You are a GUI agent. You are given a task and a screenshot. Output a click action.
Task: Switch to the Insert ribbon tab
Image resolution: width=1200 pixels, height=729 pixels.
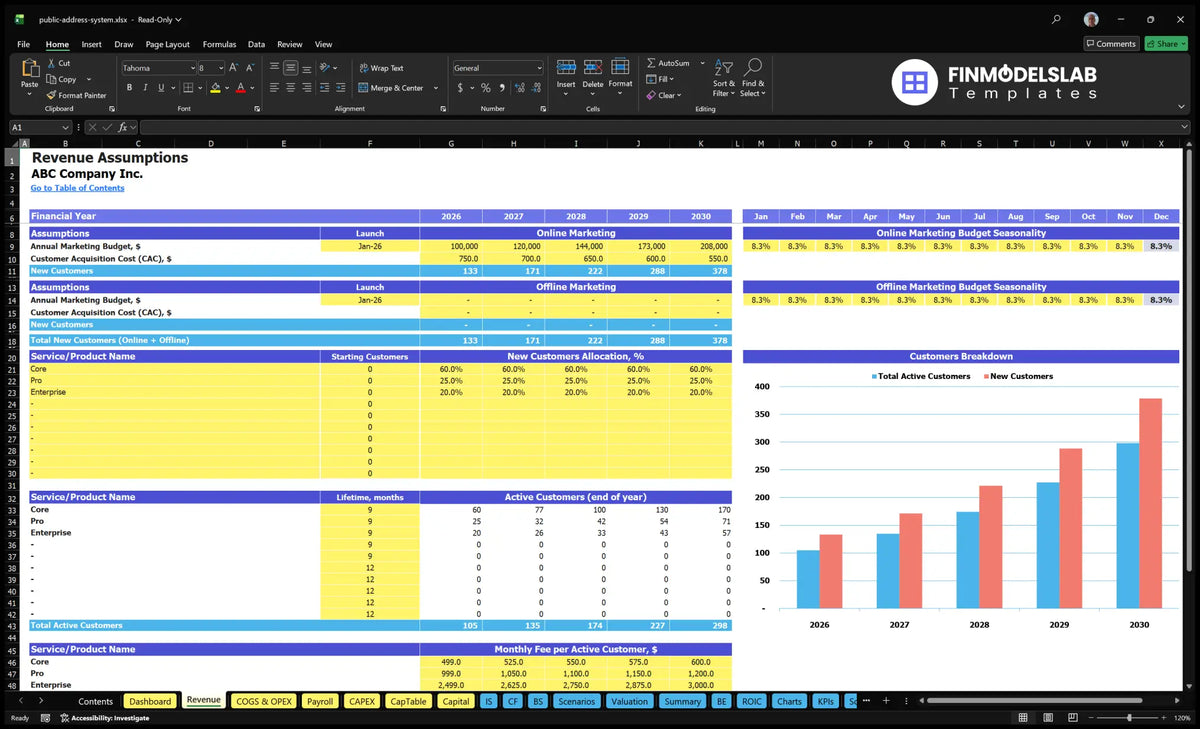point(91,44)
